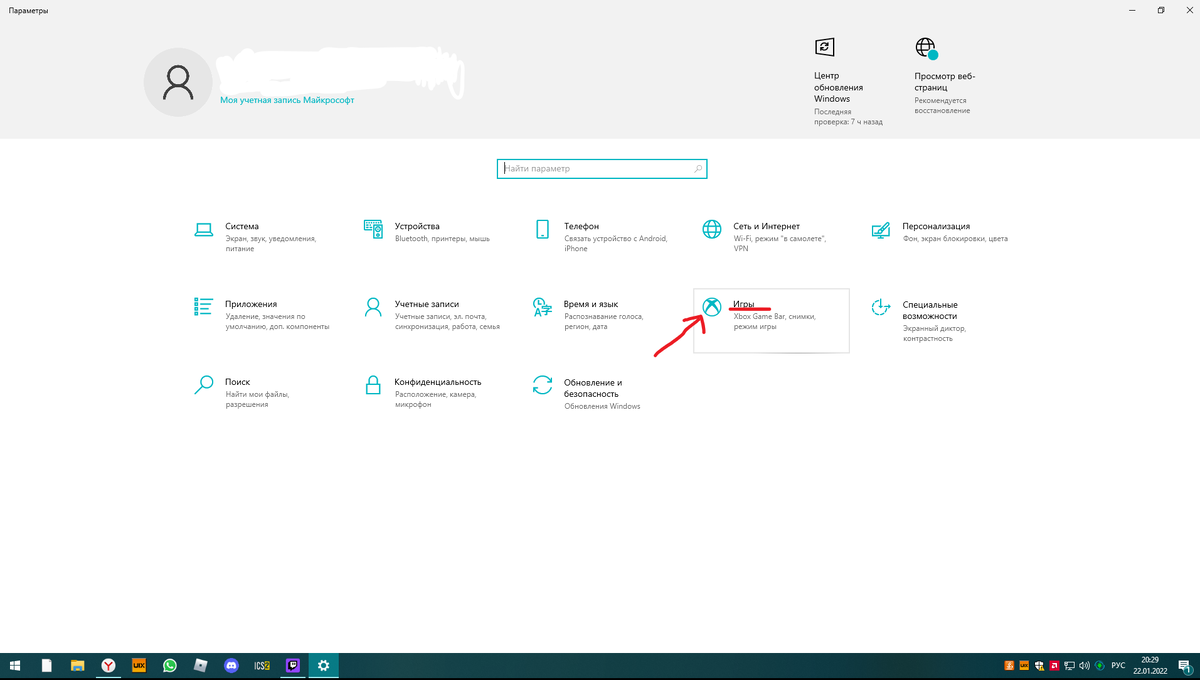Open Roblox from the taskbar
The width and height of the screenshot is (1200, 680).
(x=201, y=665)
